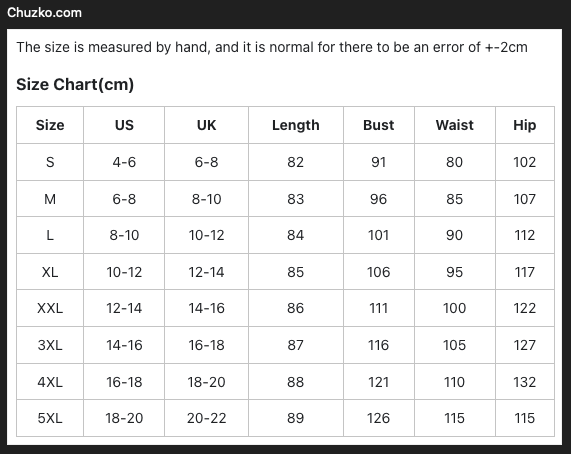
Task: Click the Size column header
Action: (x=50, y=125)
